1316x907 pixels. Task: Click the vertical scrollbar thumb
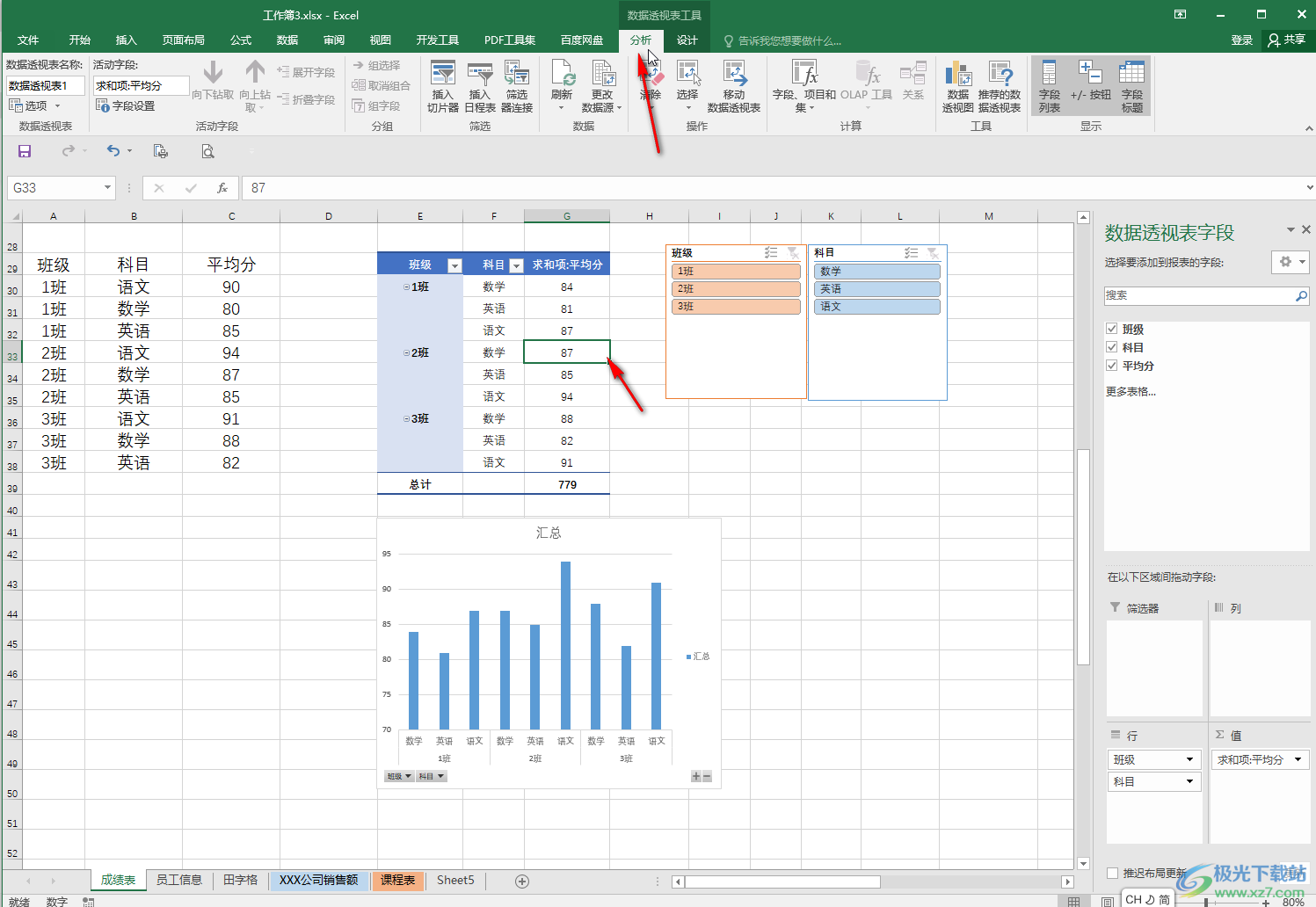coord(1083,557)
